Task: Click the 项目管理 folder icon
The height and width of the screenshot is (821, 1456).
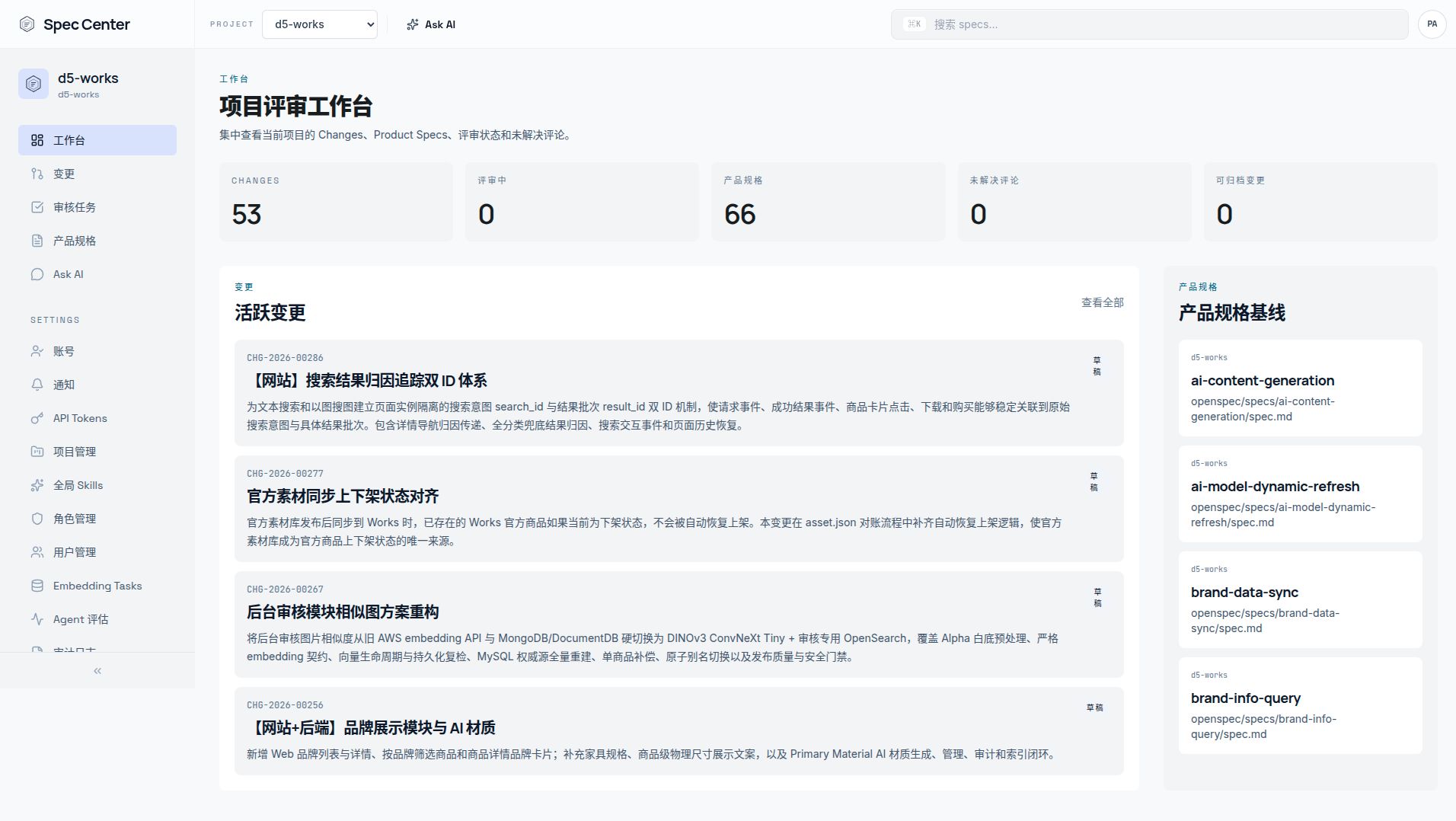Action: click(x=37, y=452)
